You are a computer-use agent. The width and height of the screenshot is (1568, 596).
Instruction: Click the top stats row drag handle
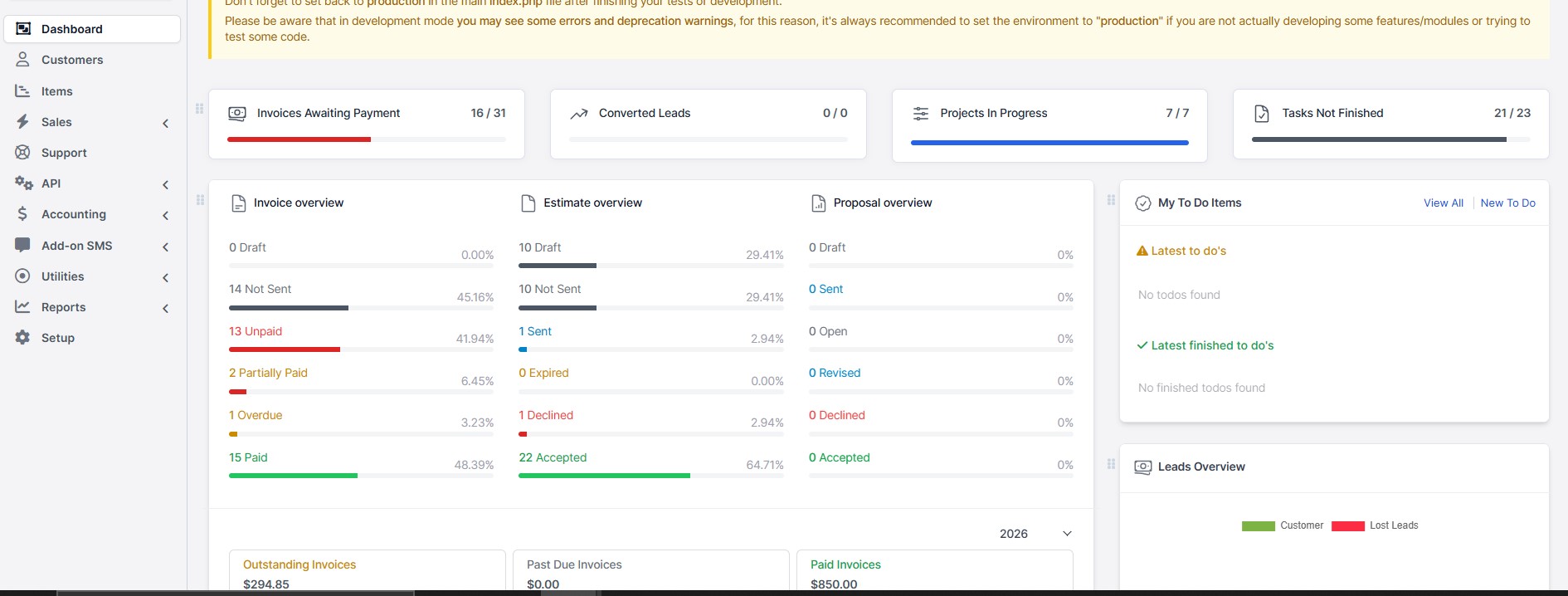tap(199, 109)
